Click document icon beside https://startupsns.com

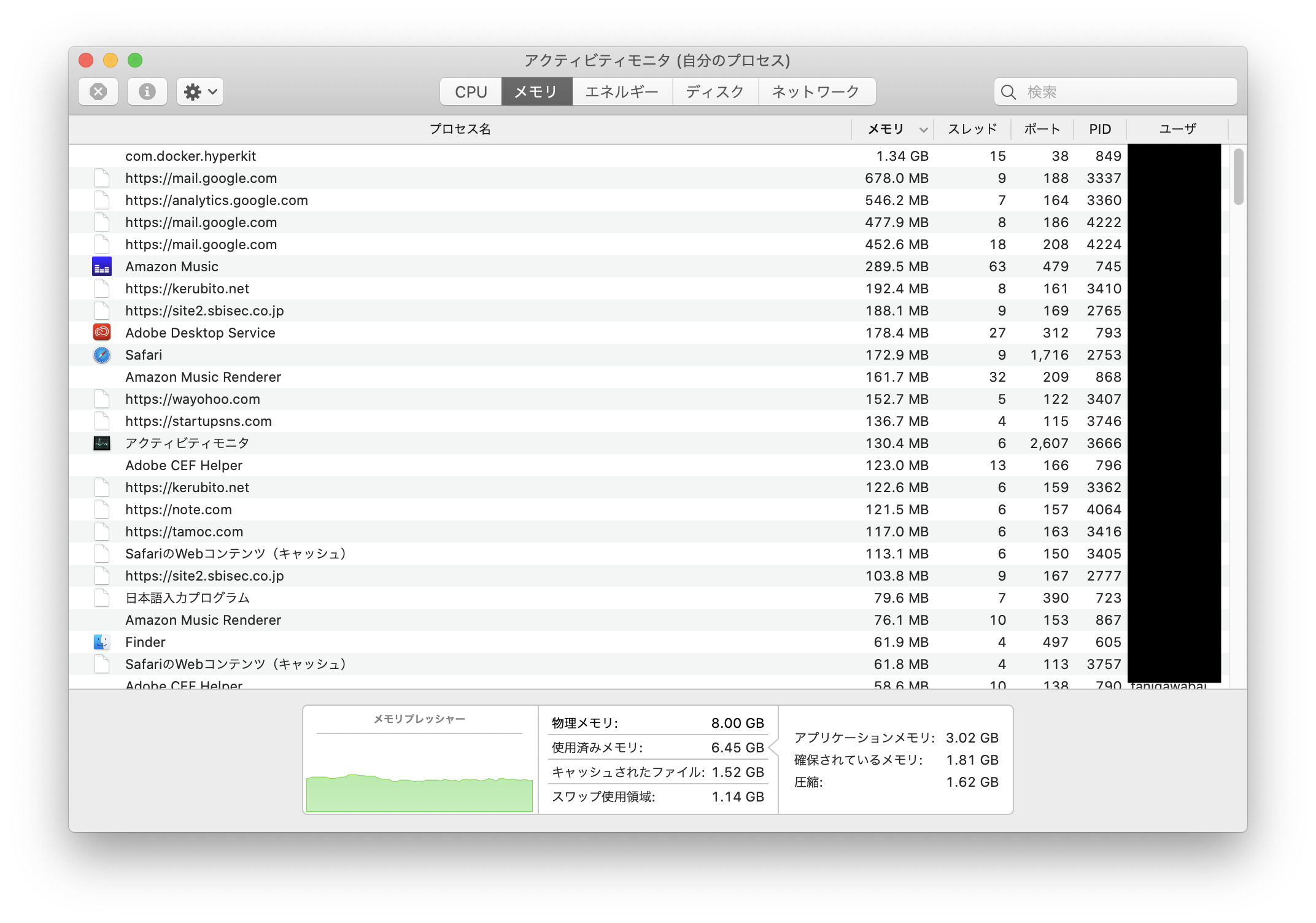[x=102, y=421]
